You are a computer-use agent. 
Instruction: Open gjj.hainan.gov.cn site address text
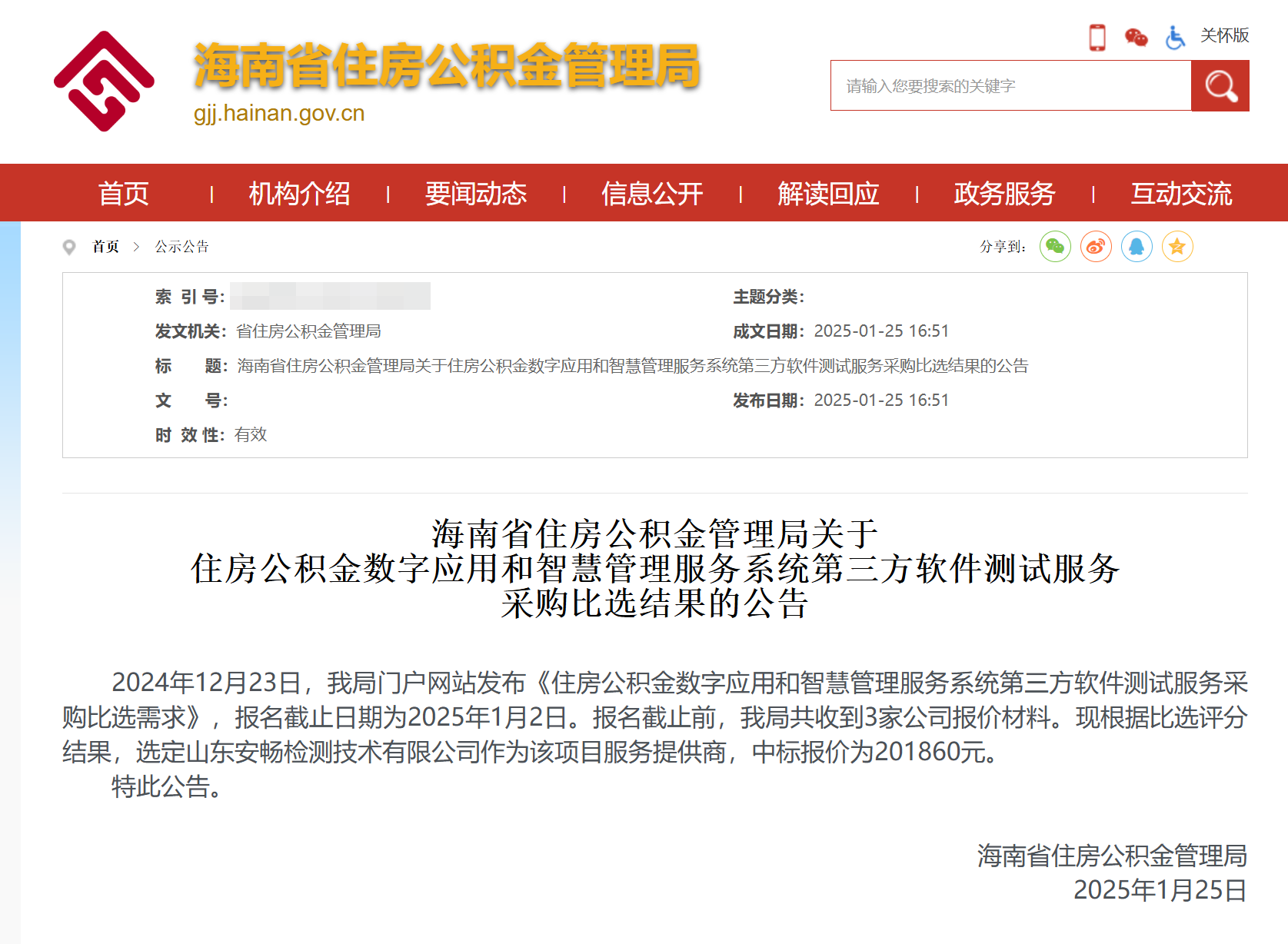[x=279, y=113]
